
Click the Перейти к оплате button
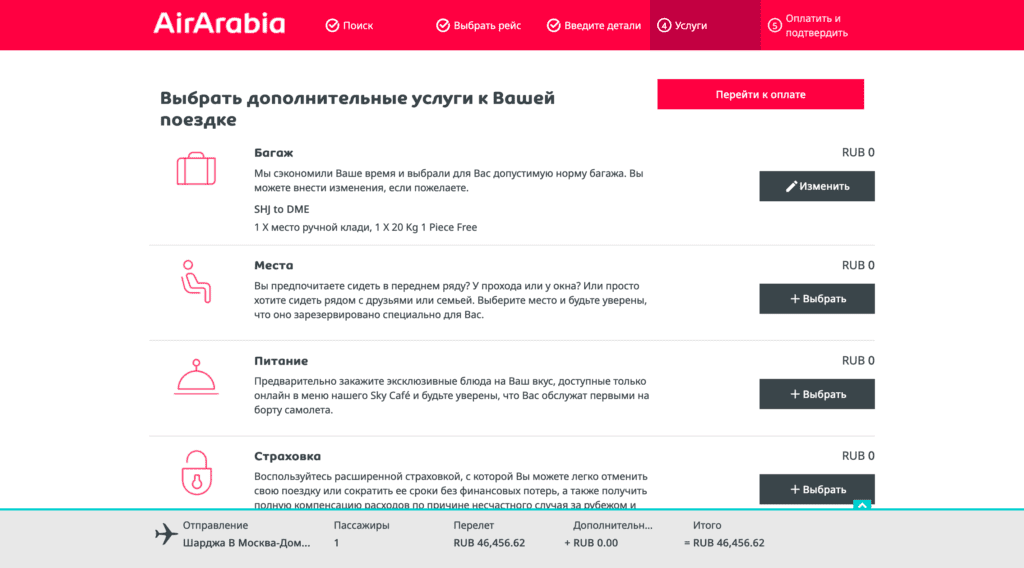(x=760, y=94)
